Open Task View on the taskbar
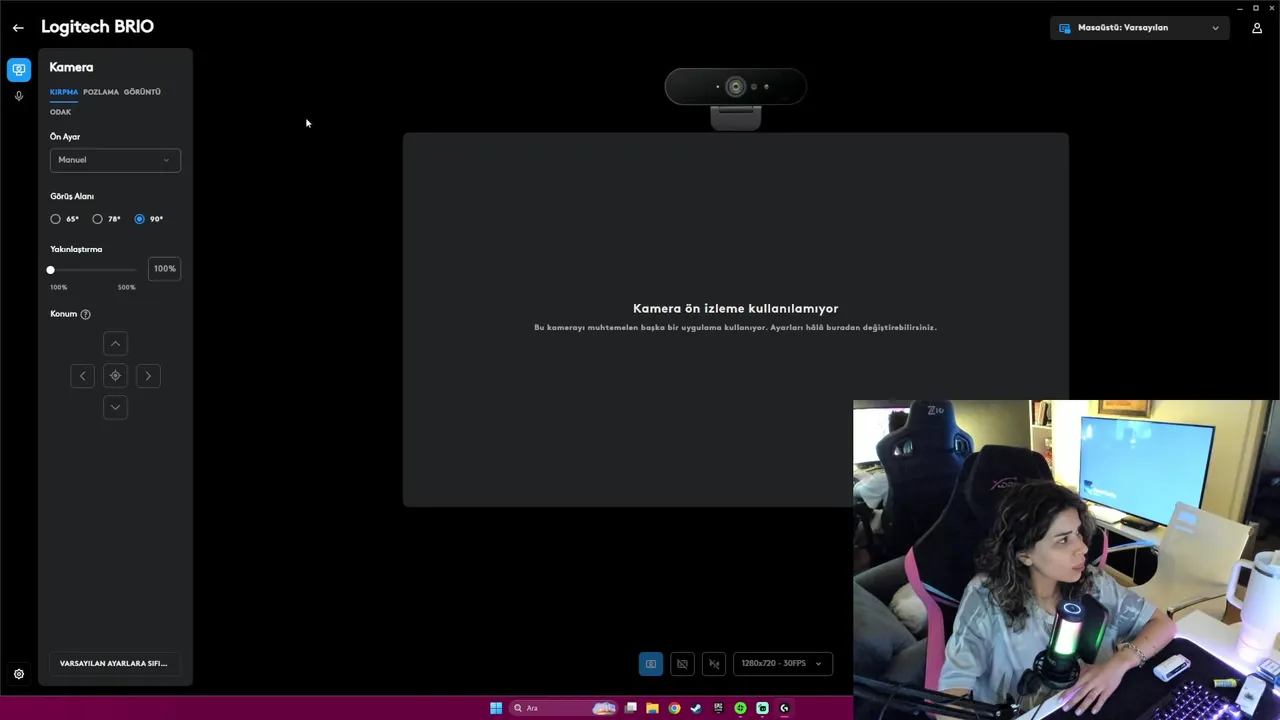Screen dimensions: 1280x720 coord(631,708)
